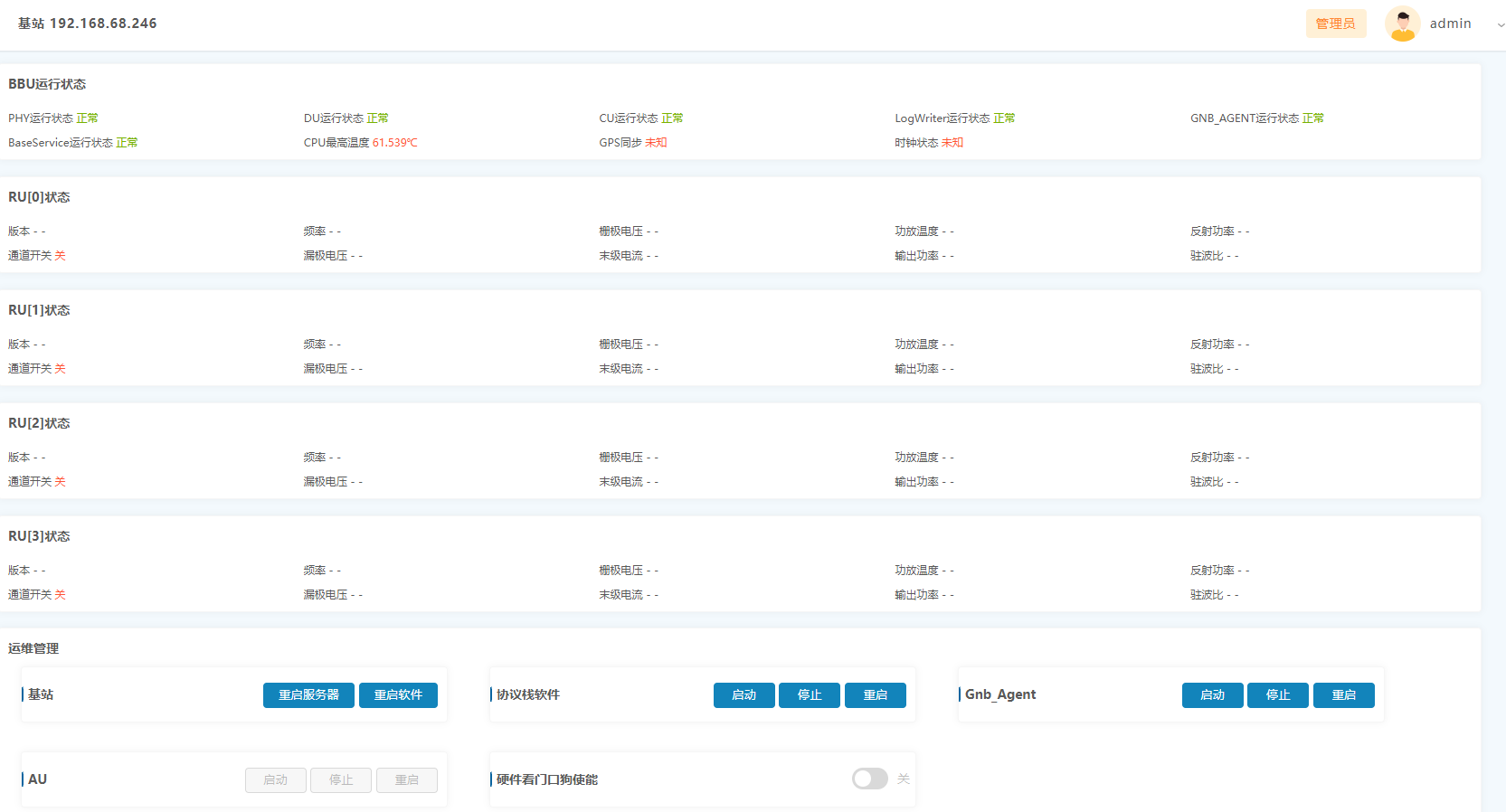Click RU[3] 通道开关 关 value
The height and width of the screenshot is (812, 1506).
[37, 595]
